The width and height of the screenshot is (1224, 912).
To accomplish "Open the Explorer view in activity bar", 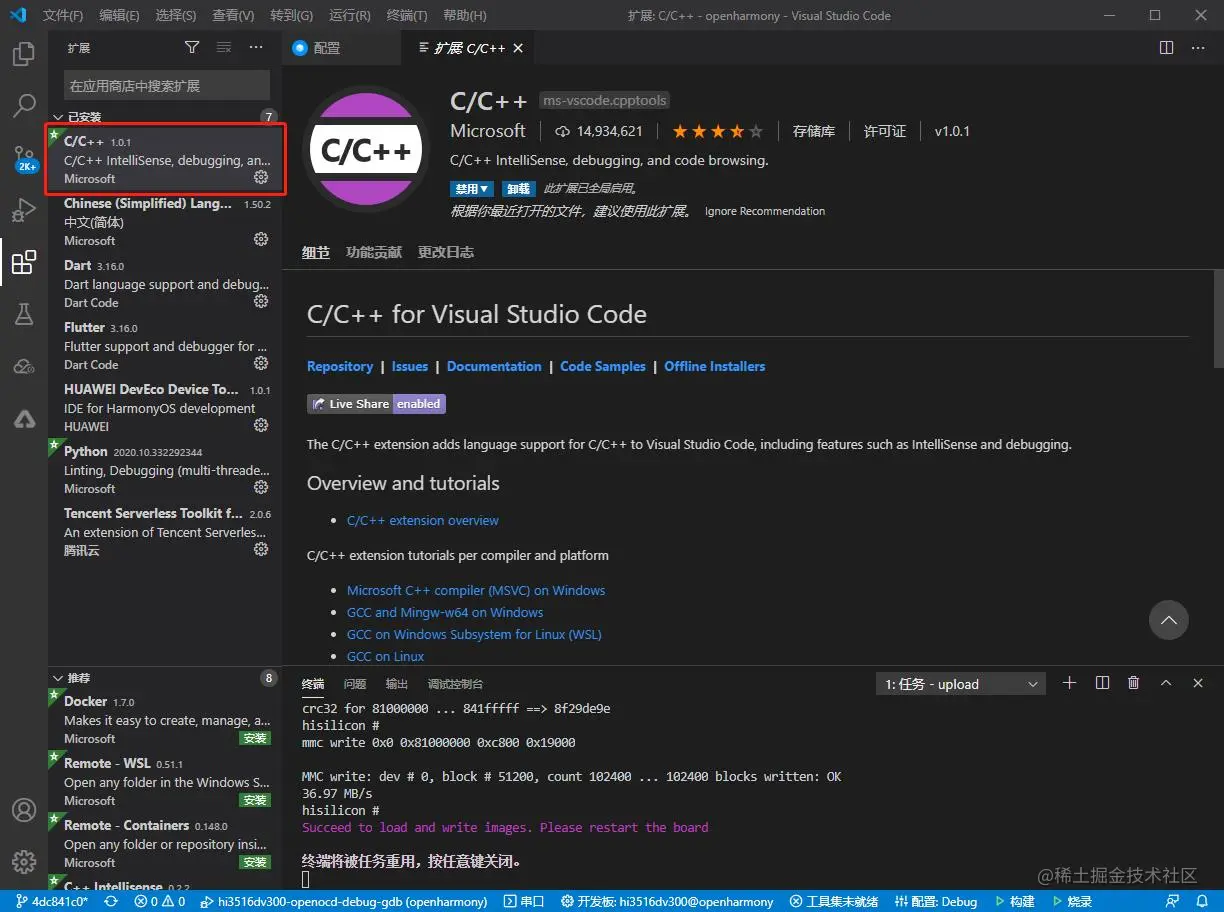I will pyautogui.click(x=24, y=54).
